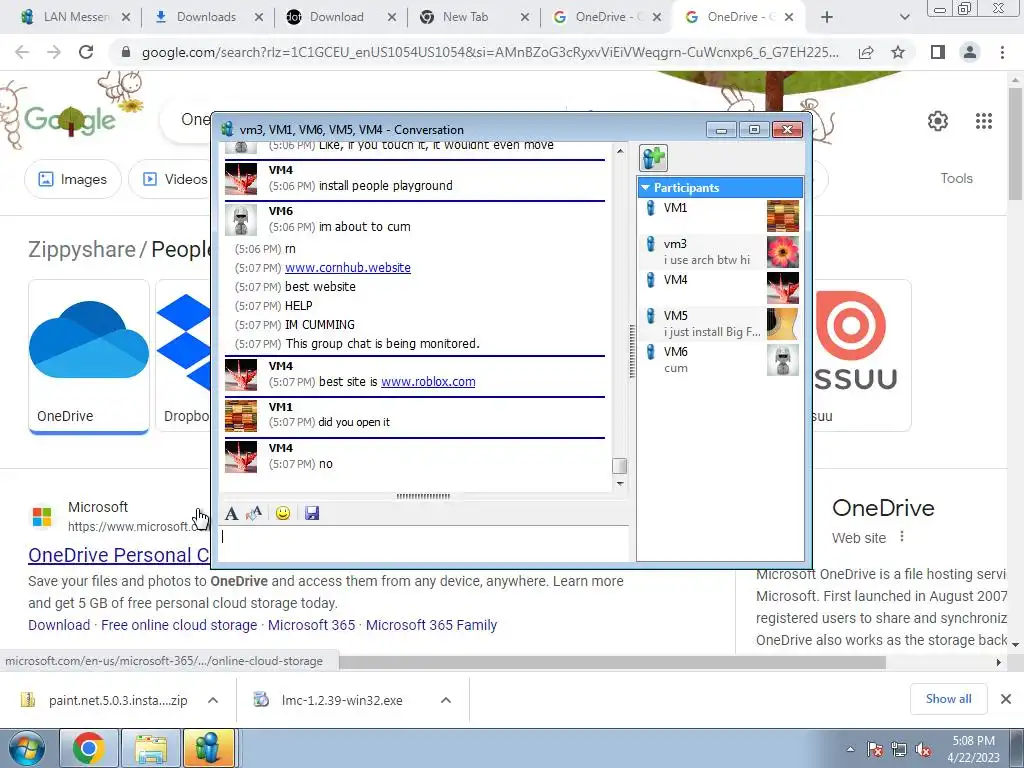Open the Google apps grid
This screenshot has height=768, width=1024.
point(984,121)
